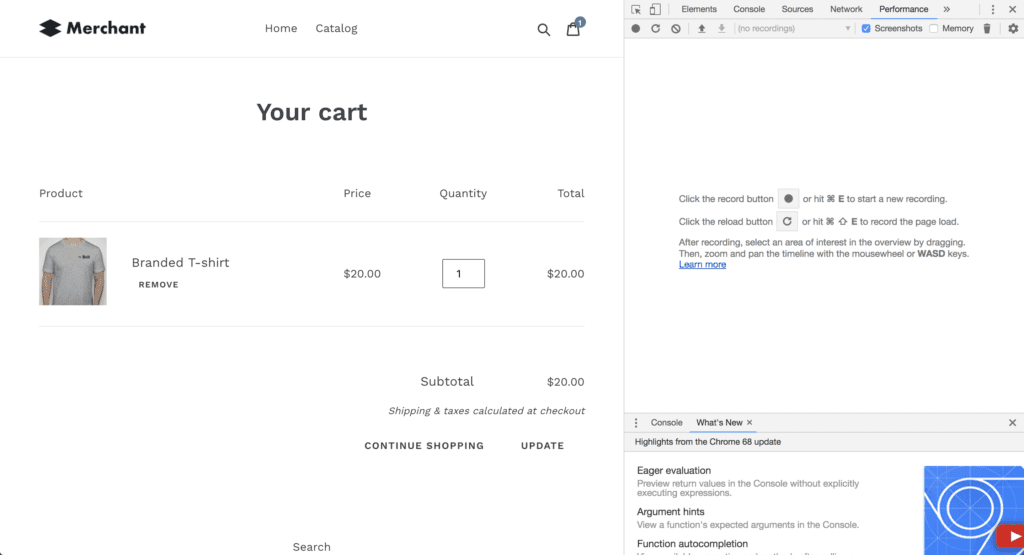Toggle the Screenshots checkbox
The width and height of the screenshot is (1024, 555).
tap(866, 29)
